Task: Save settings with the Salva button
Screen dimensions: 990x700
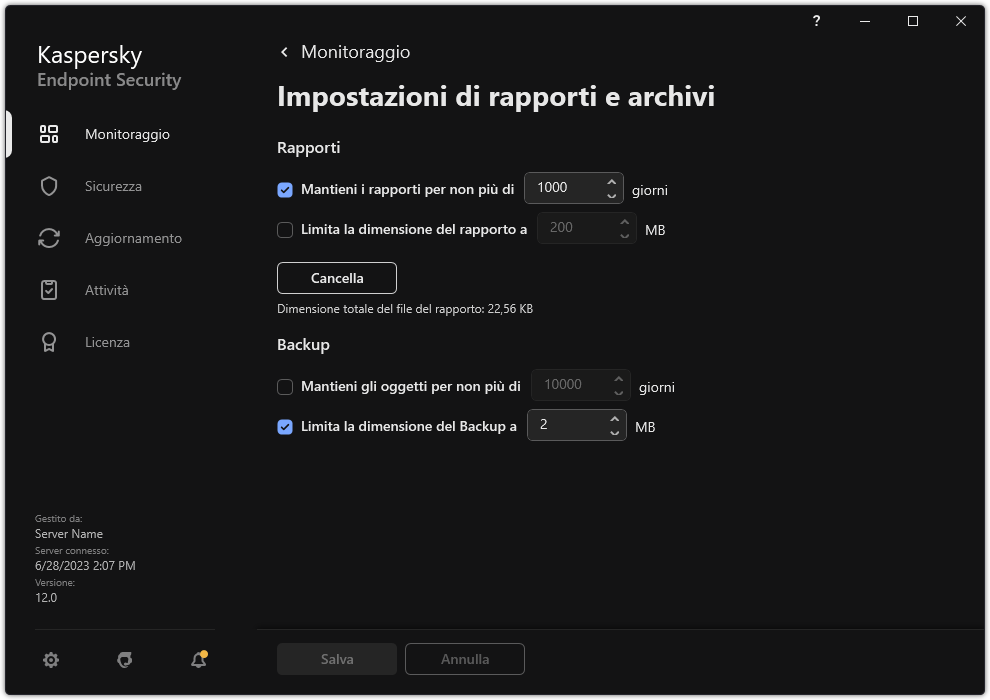Action: [x=336, y=659]
